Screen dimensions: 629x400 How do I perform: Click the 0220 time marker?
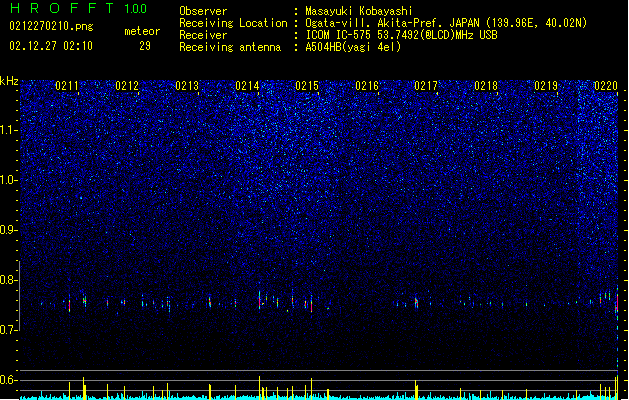(606, 86)
